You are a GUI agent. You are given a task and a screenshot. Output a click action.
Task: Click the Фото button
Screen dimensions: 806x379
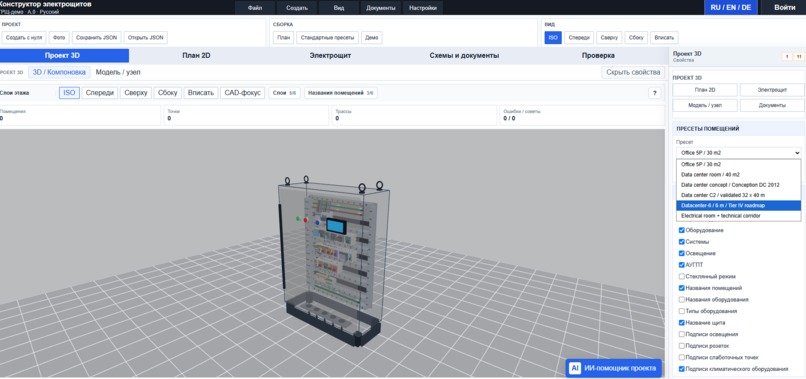click(59, 38)
